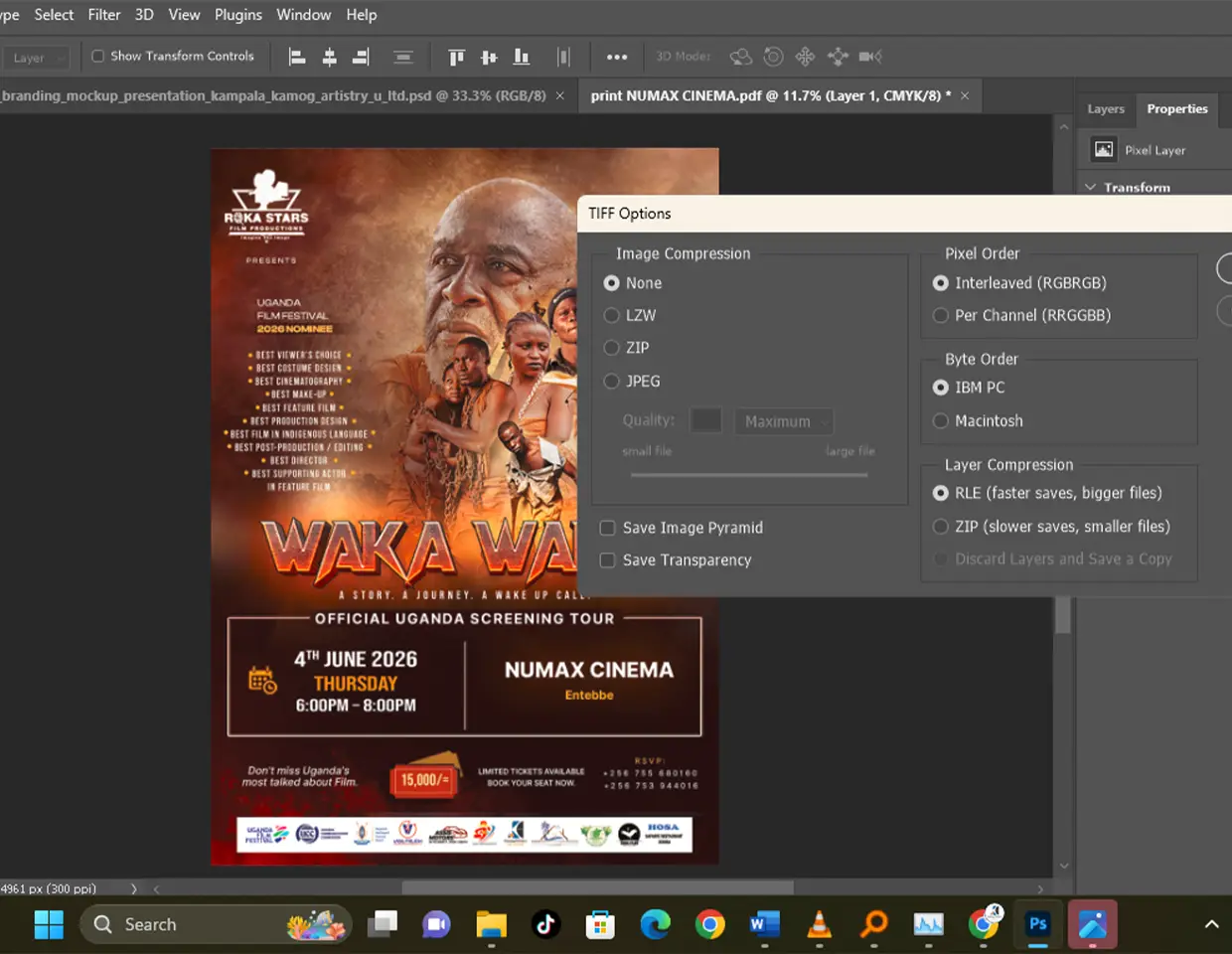Click the JPEG Quality value field

pyautogui.click(x=706, y=420)
